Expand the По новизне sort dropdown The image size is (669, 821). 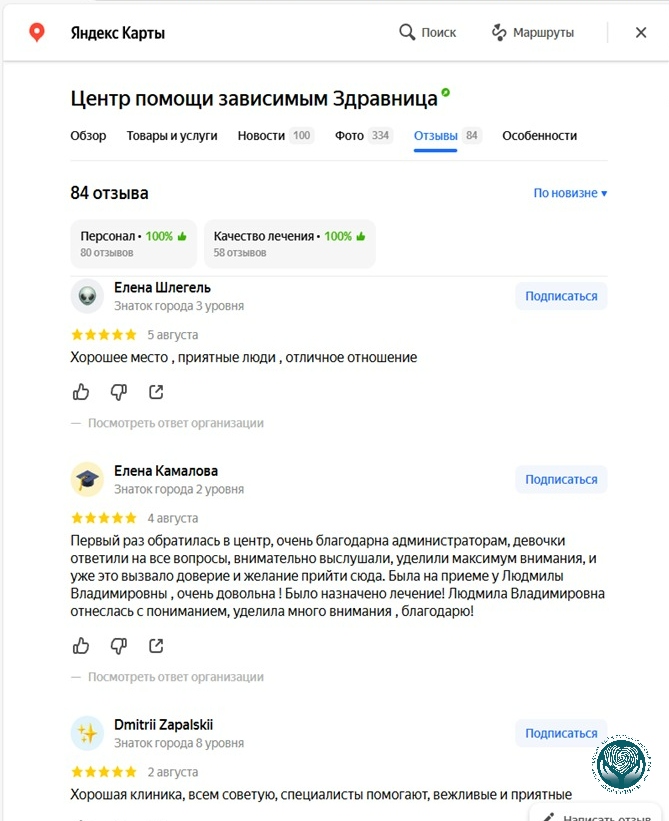[x=570, y=193]
